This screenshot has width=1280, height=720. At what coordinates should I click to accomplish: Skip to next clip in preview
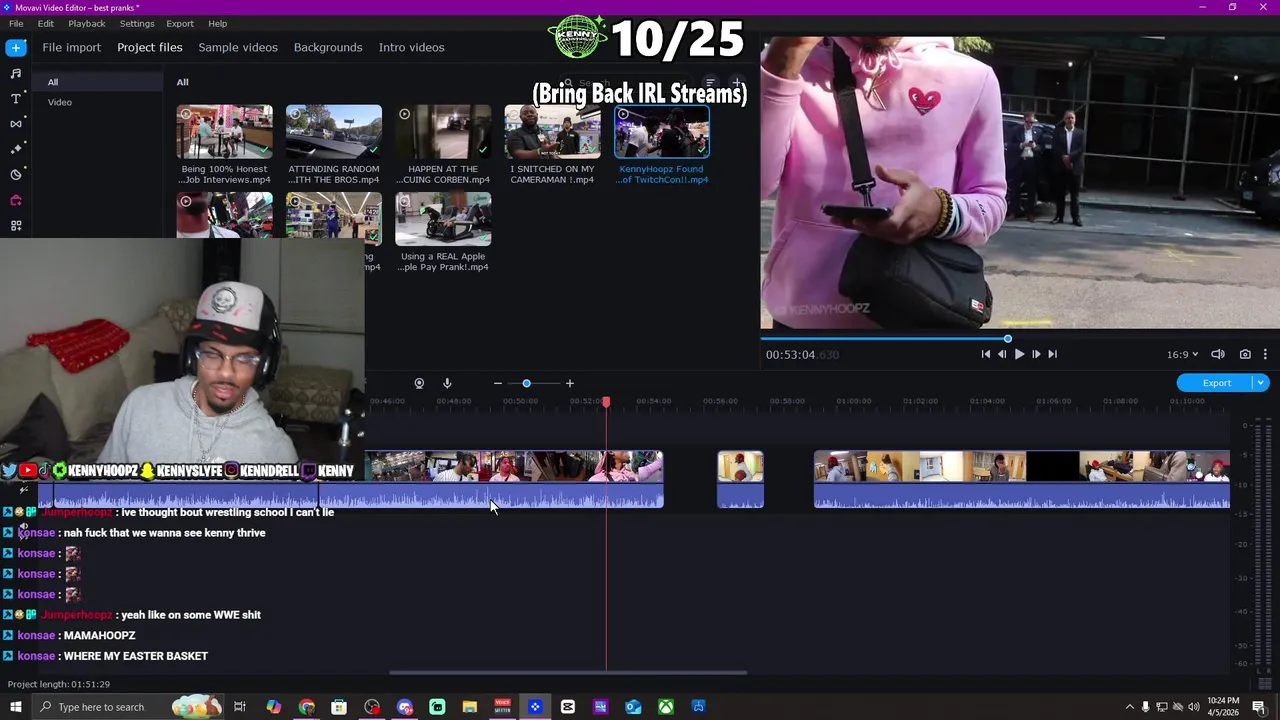click(x=1052, y=354)
